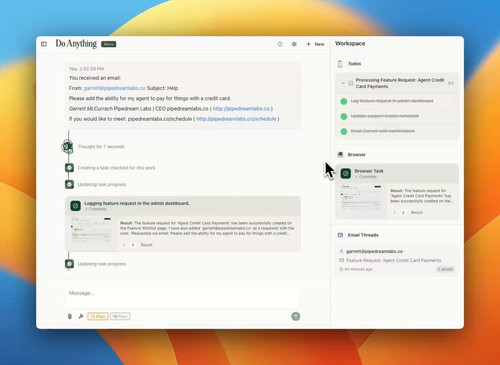
Task: Click the first Updating task progress step icon
Action: tap(69, 184)
